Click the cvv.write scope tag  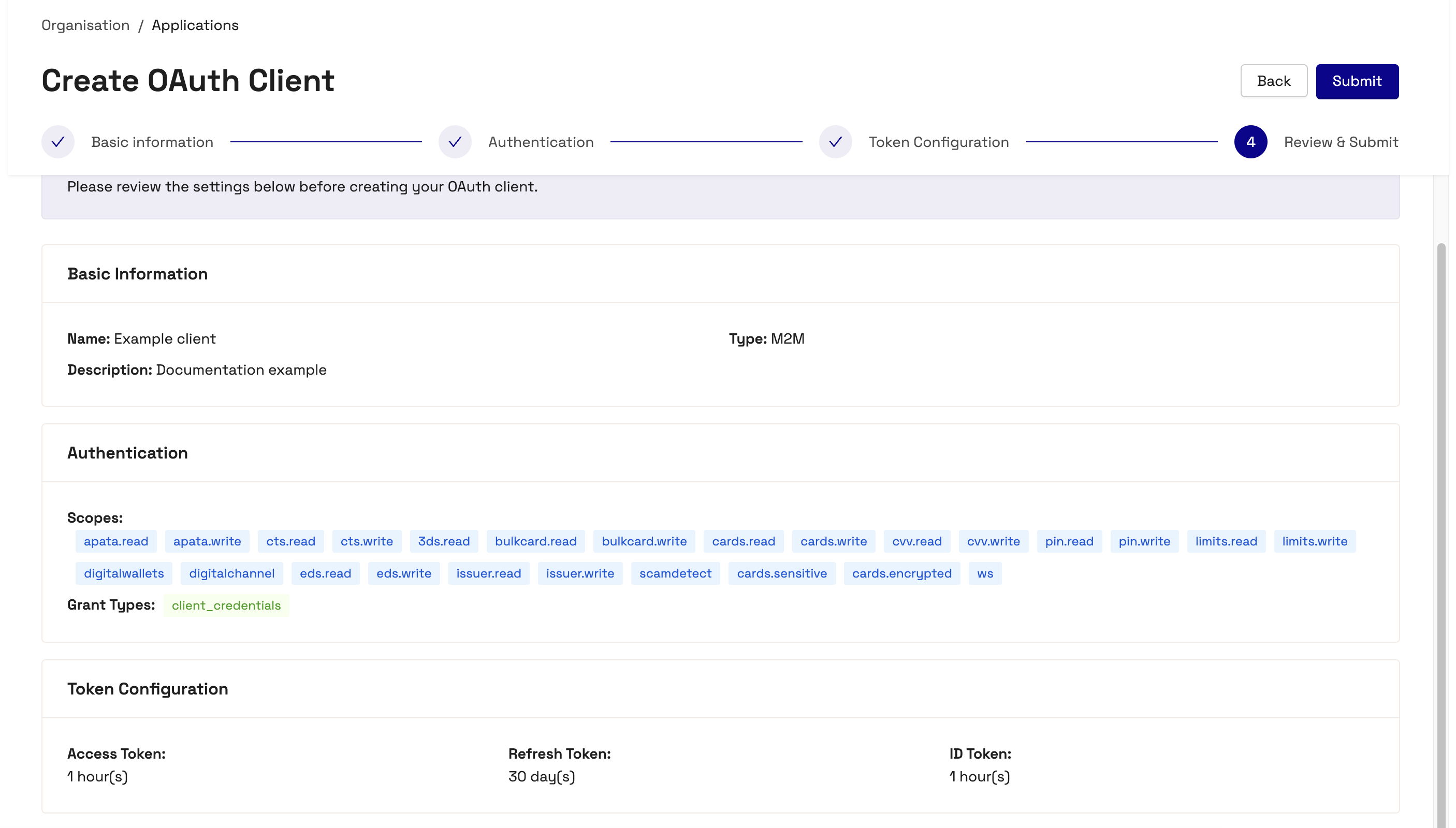point(993,541)
